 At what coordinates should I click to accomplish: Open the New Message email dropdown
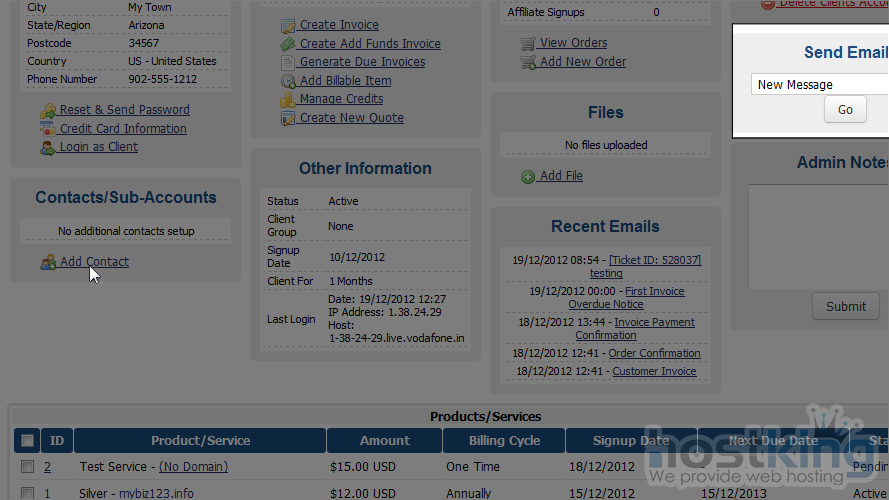[x=819, y=85]
